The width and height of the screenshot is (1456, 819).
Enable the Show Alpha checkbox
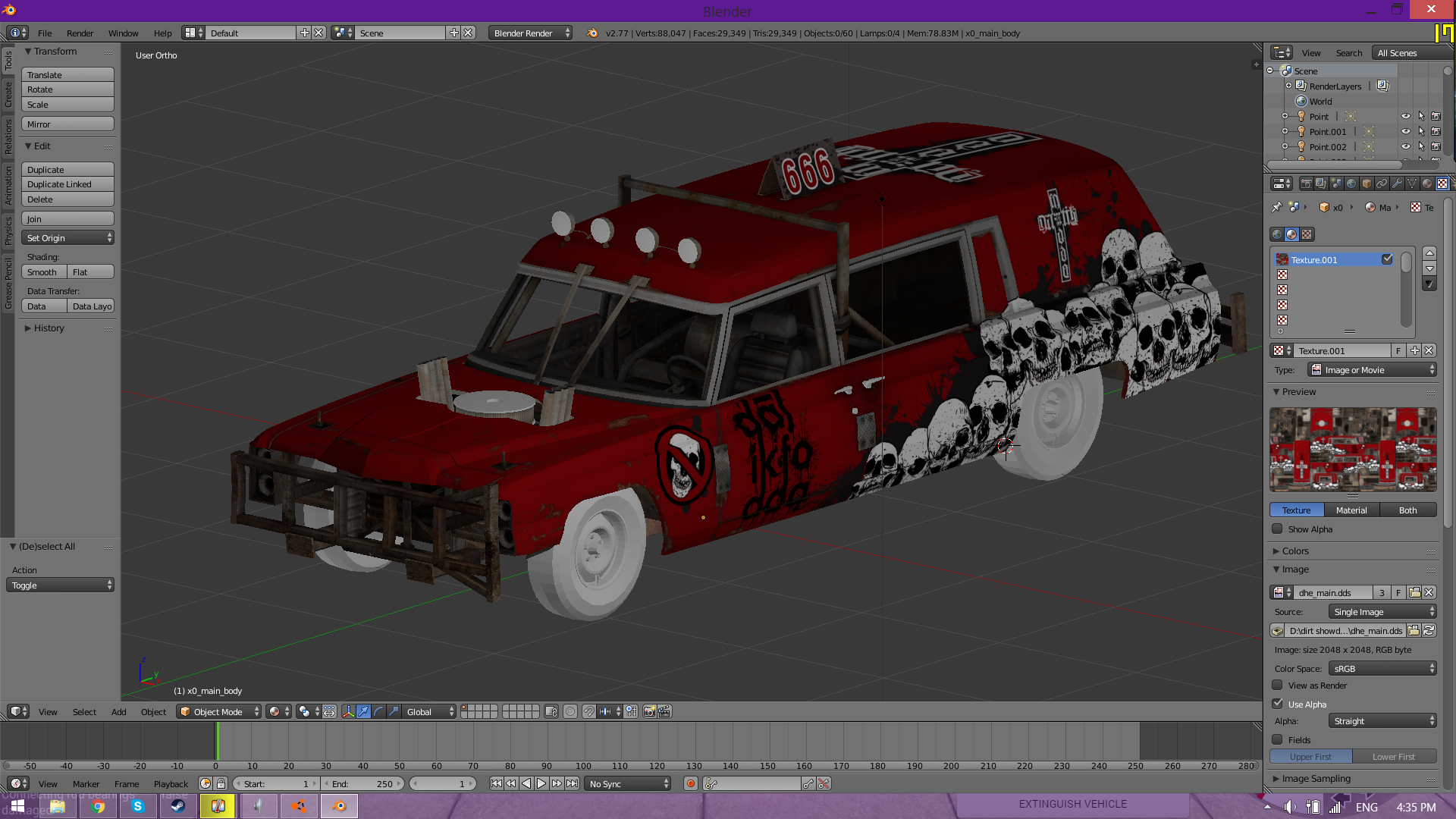(1278, 529)
